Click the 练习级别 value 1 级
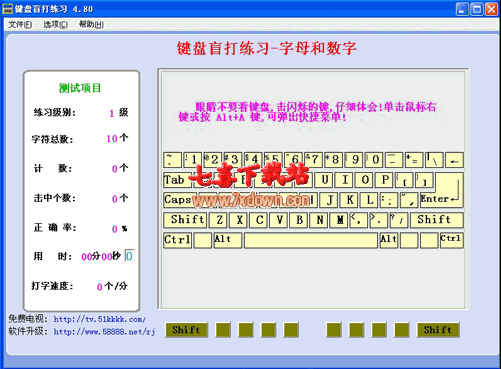The image size is (501, 369). point(119,113)
